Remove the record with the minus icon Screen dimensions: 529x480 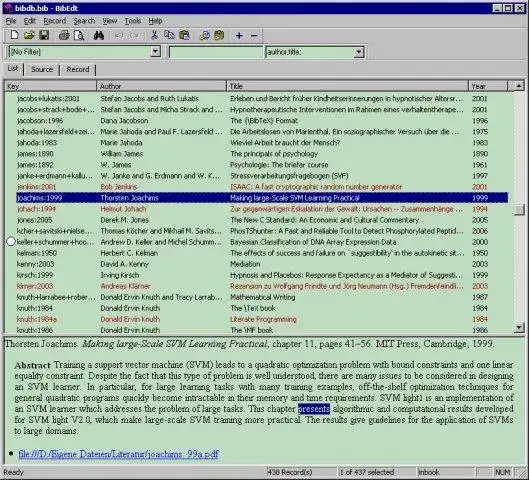pos(254,35)
